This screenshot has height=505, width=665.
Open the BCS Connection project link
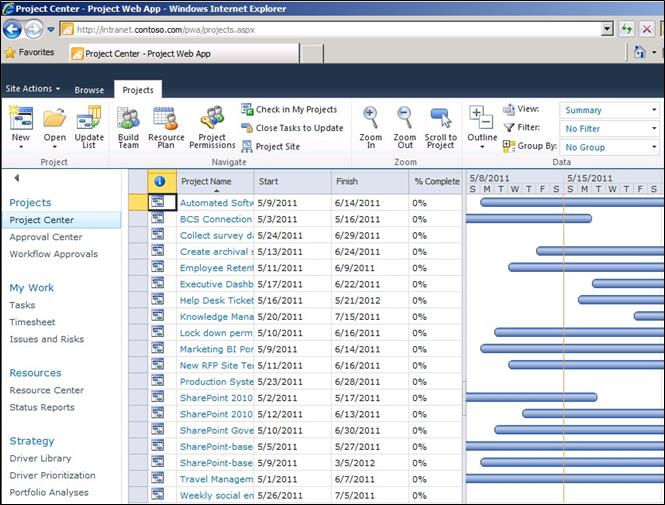pos(215,219)
